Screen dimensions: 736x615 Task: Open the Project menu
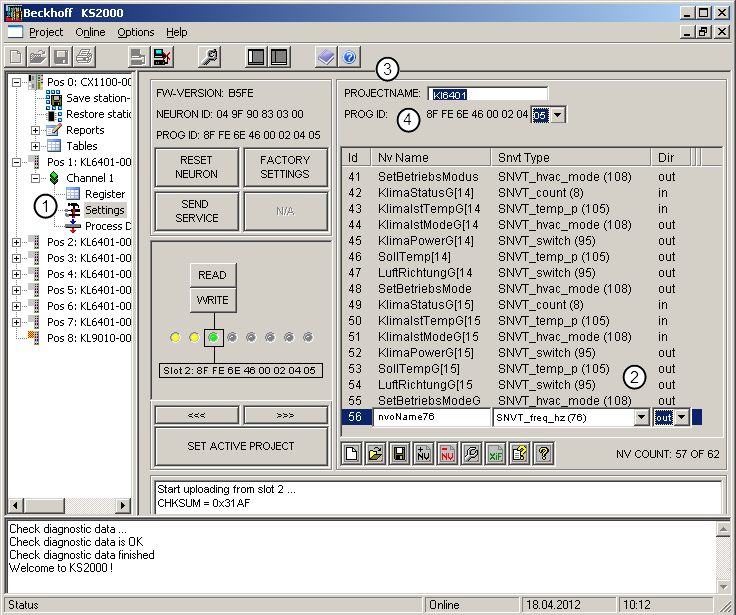(x=46, y=32)
